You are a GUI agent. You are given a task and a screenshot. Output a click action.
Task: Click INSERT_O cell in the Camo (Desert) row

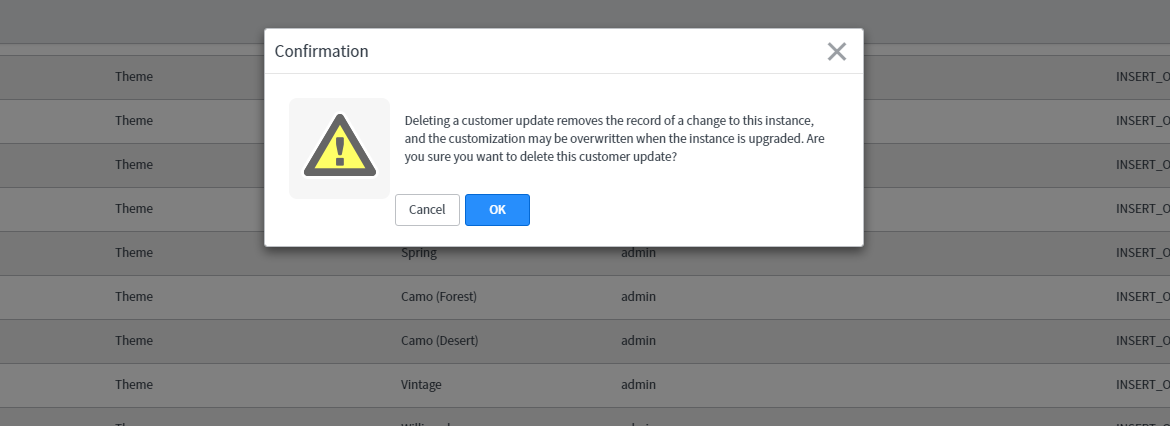(x=1142, y=341)
